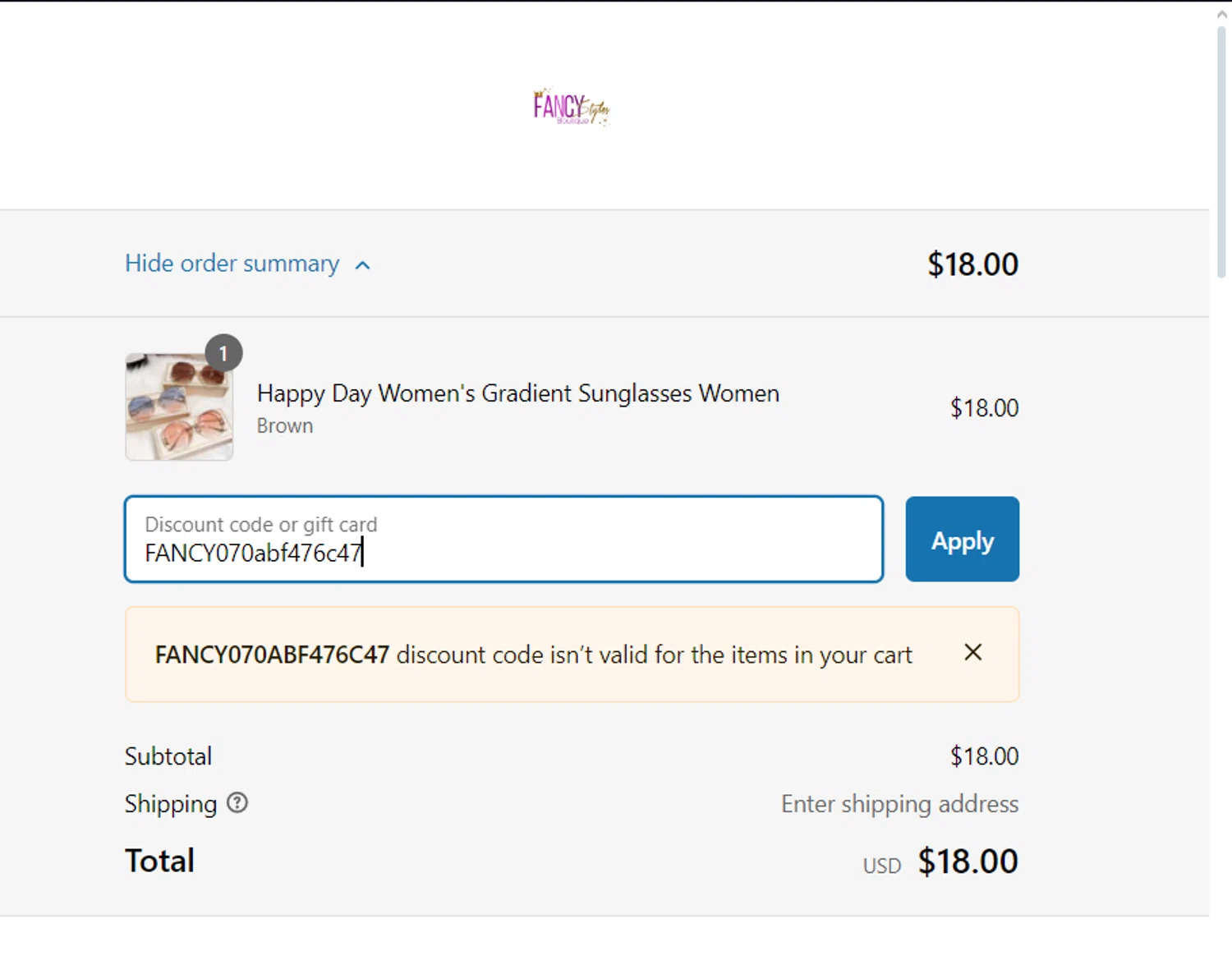This screenshot has width=1232, height=974.
Task: Dismiss the invalid discount code message
Action: (973, 653)
